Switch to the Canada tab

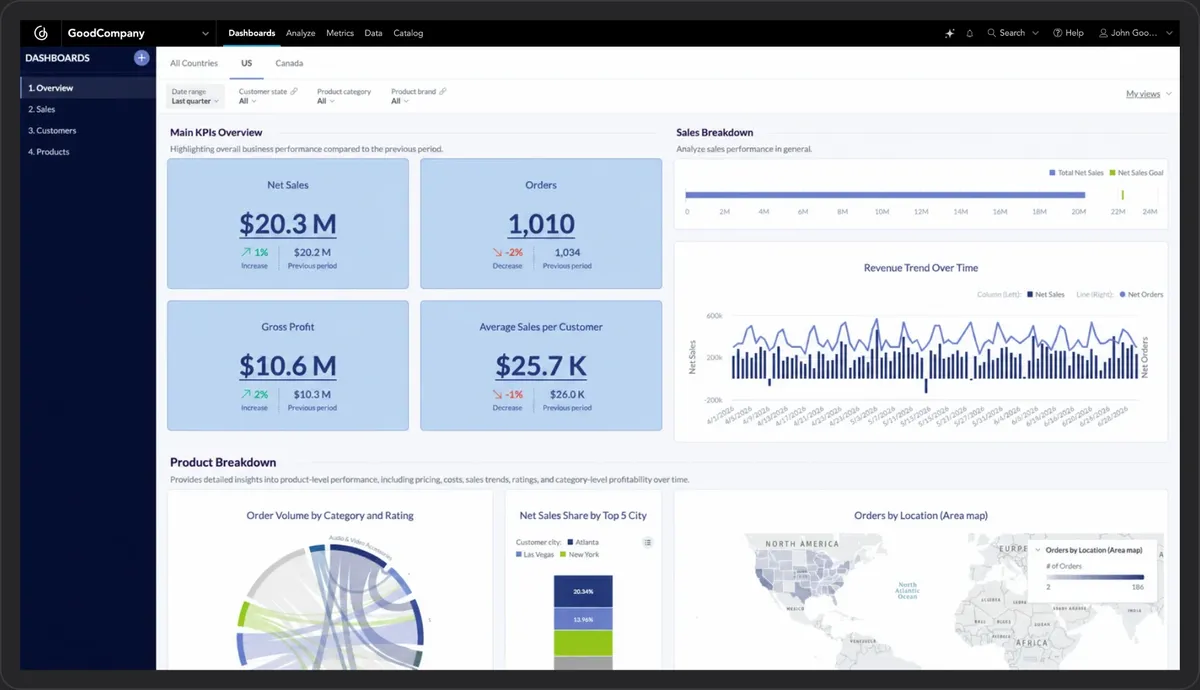tap(289, 63)
